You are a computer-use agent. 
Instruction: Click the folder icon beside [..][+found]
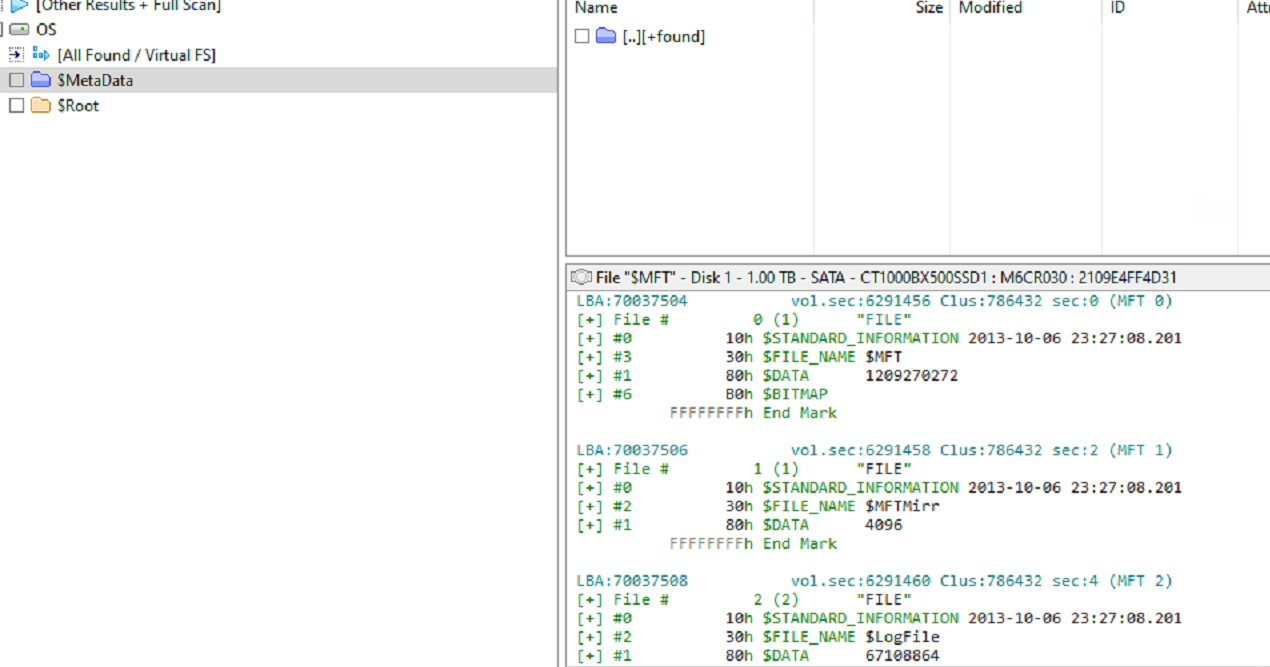(x=606, y=36)
